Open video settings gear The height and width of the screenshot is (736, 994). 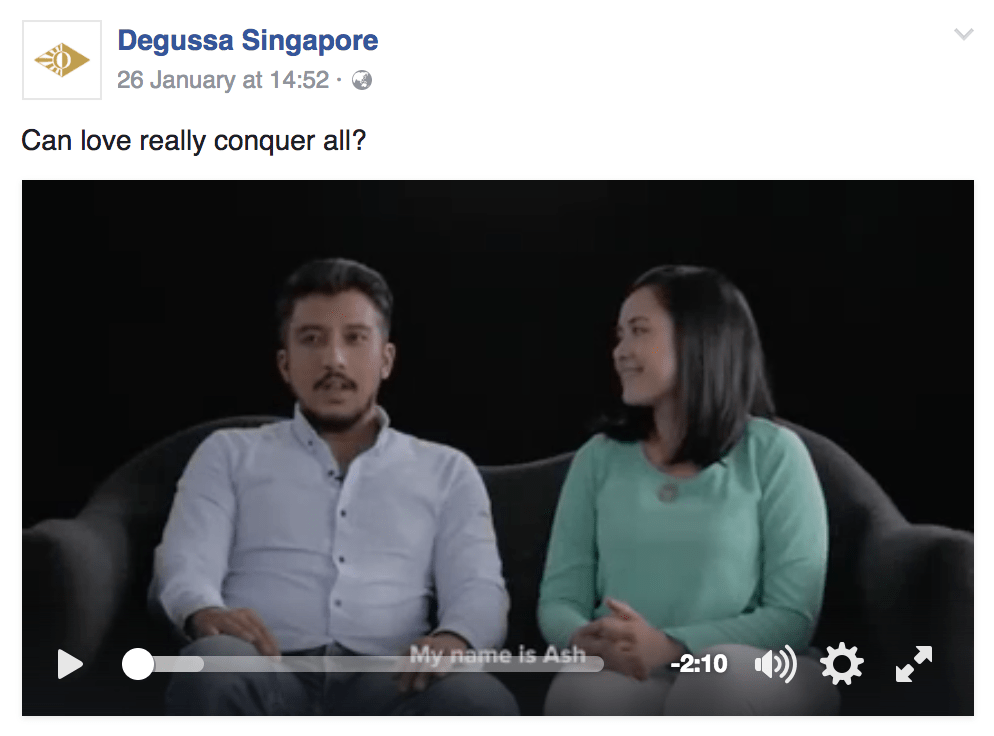841,664
